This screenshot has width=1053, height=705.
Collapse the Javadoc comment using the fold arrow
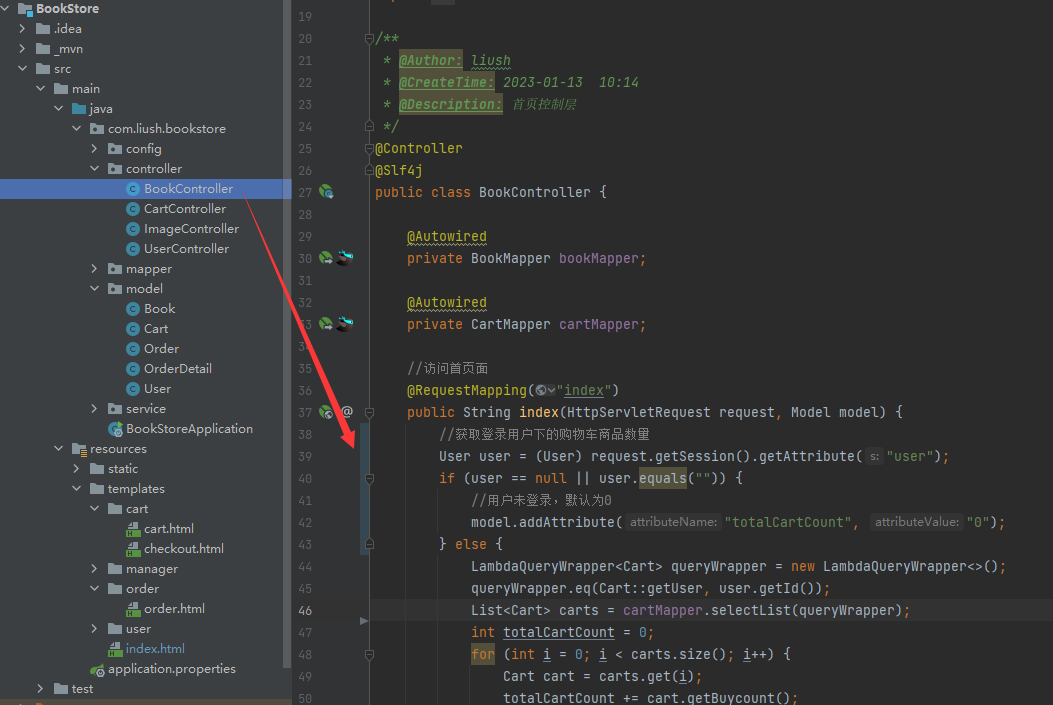pyautogui.click(x=369, y=38)
